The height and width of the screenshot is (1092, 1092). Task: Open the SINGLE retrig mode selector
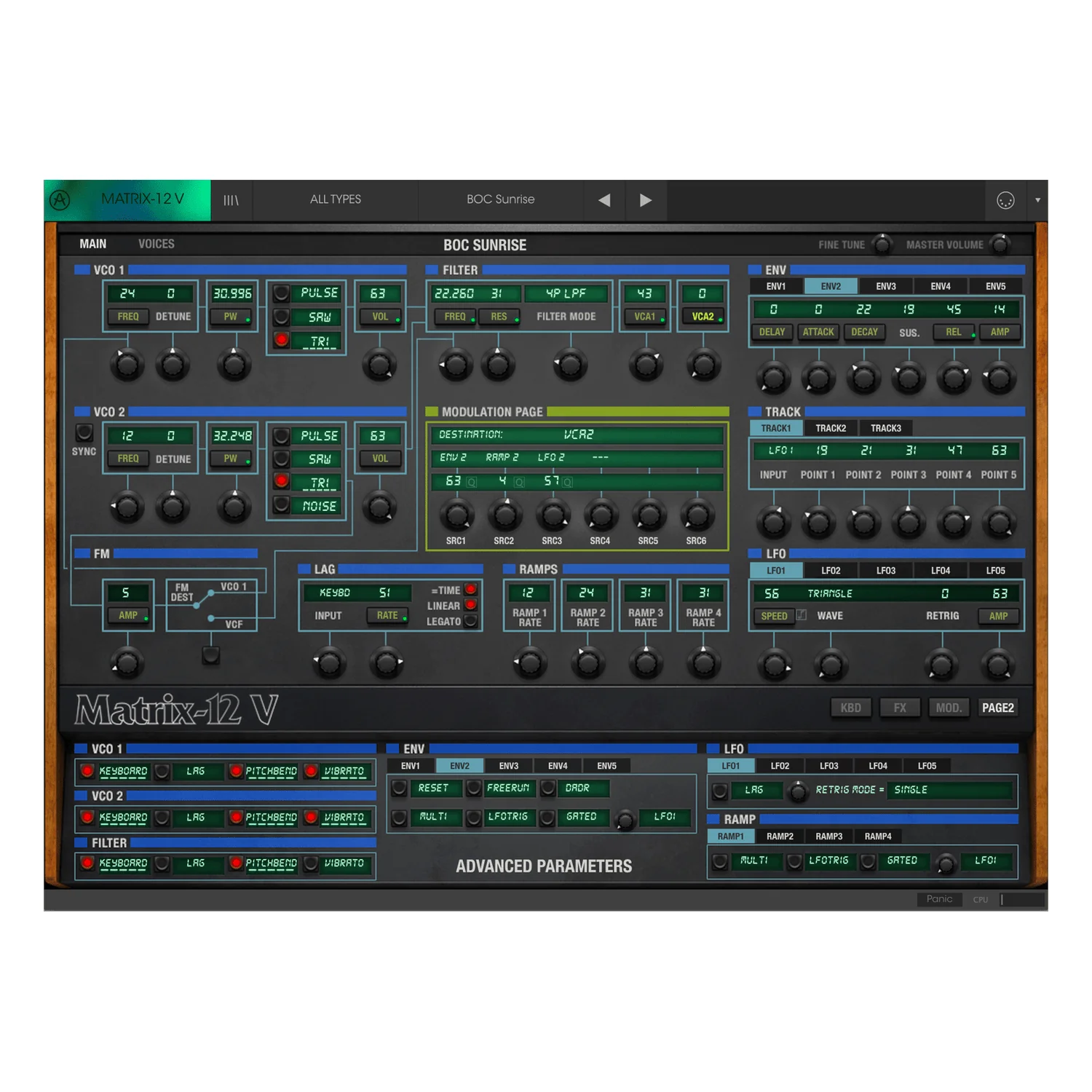950,790
